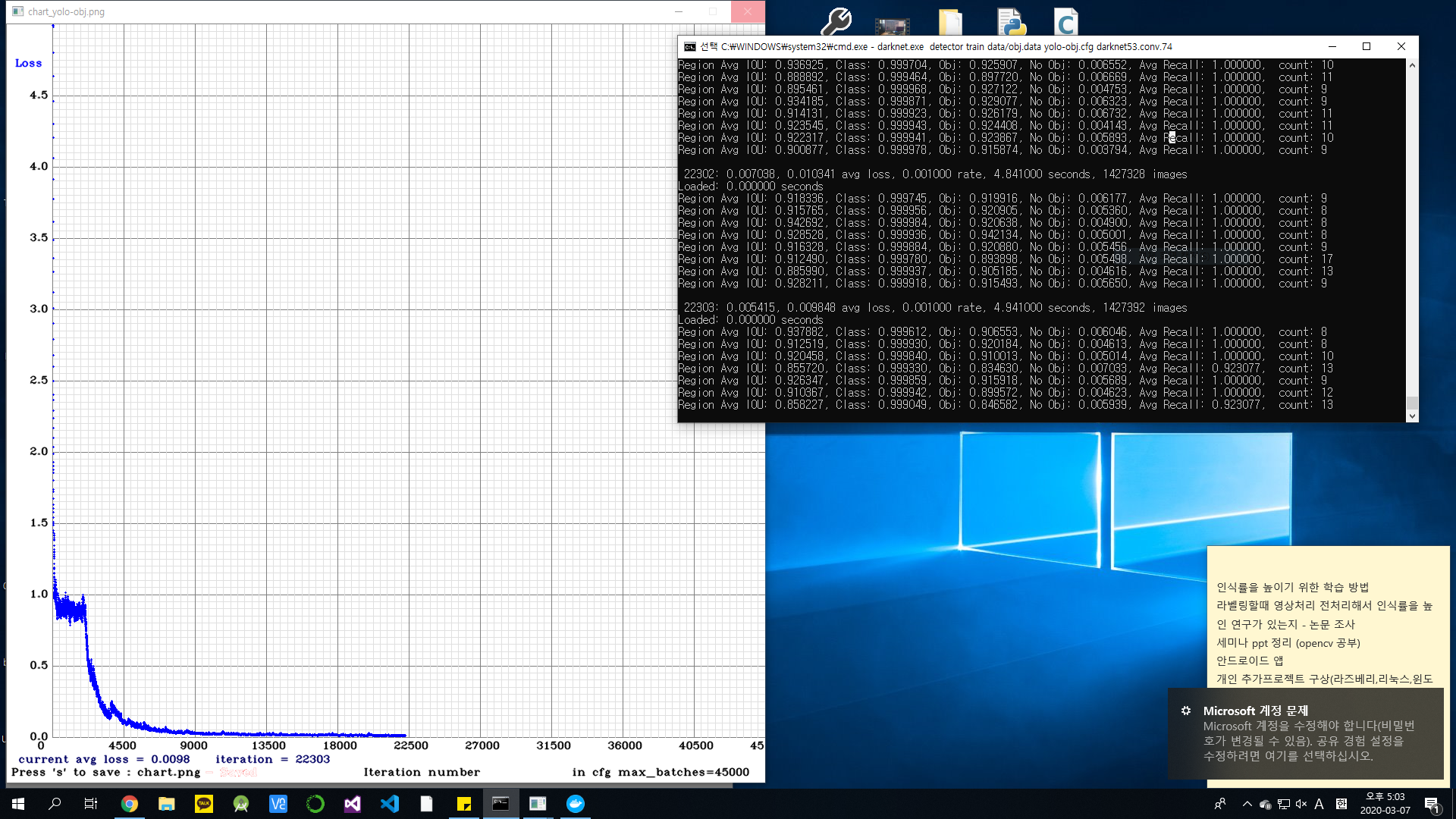Expand hidden system tray icons chevron
The height and width of the screenshot is (819, 1456).
(1247, 804)
